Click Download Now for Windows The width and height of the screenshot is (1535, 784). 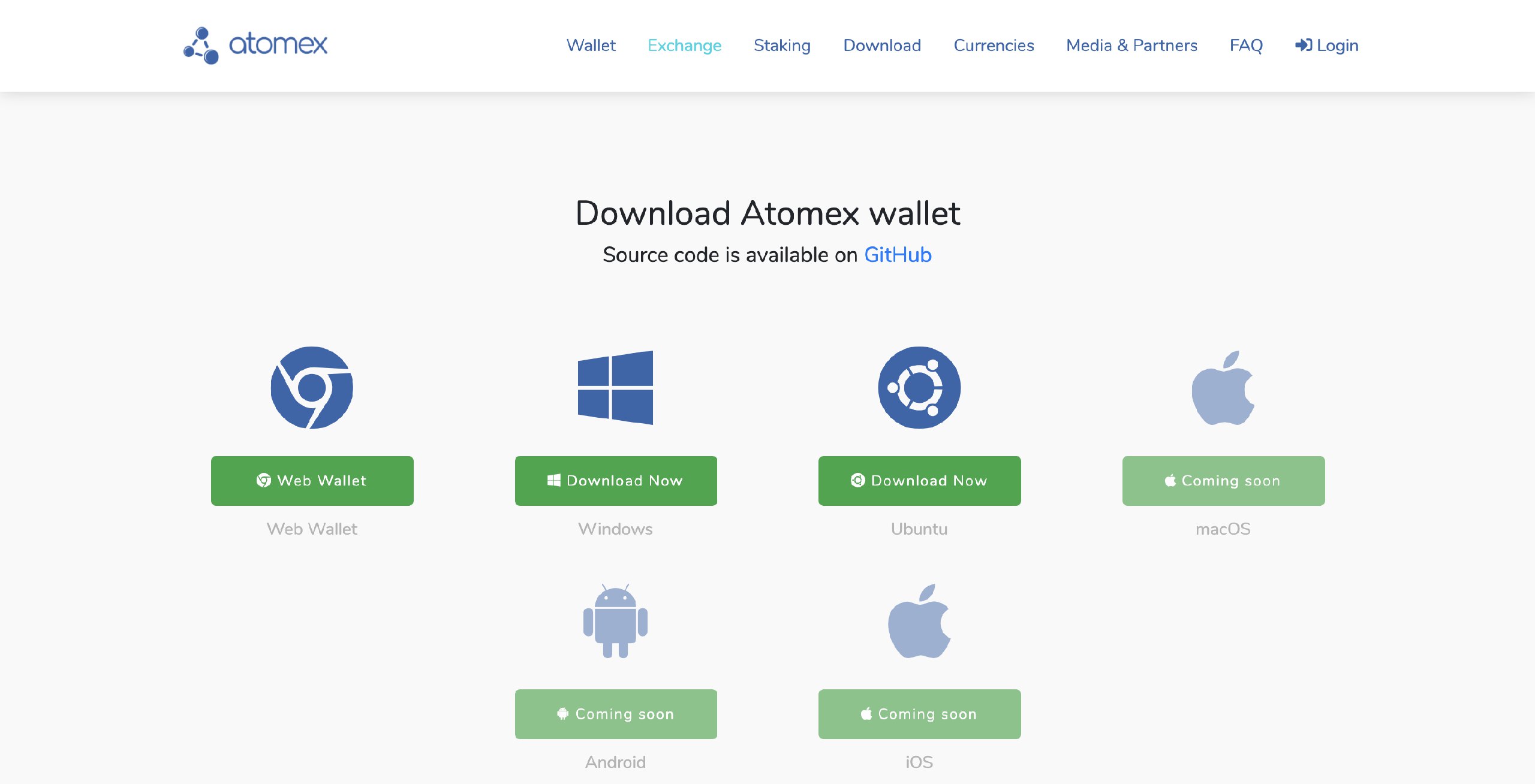pyautogui.click(x=616, y=481)
